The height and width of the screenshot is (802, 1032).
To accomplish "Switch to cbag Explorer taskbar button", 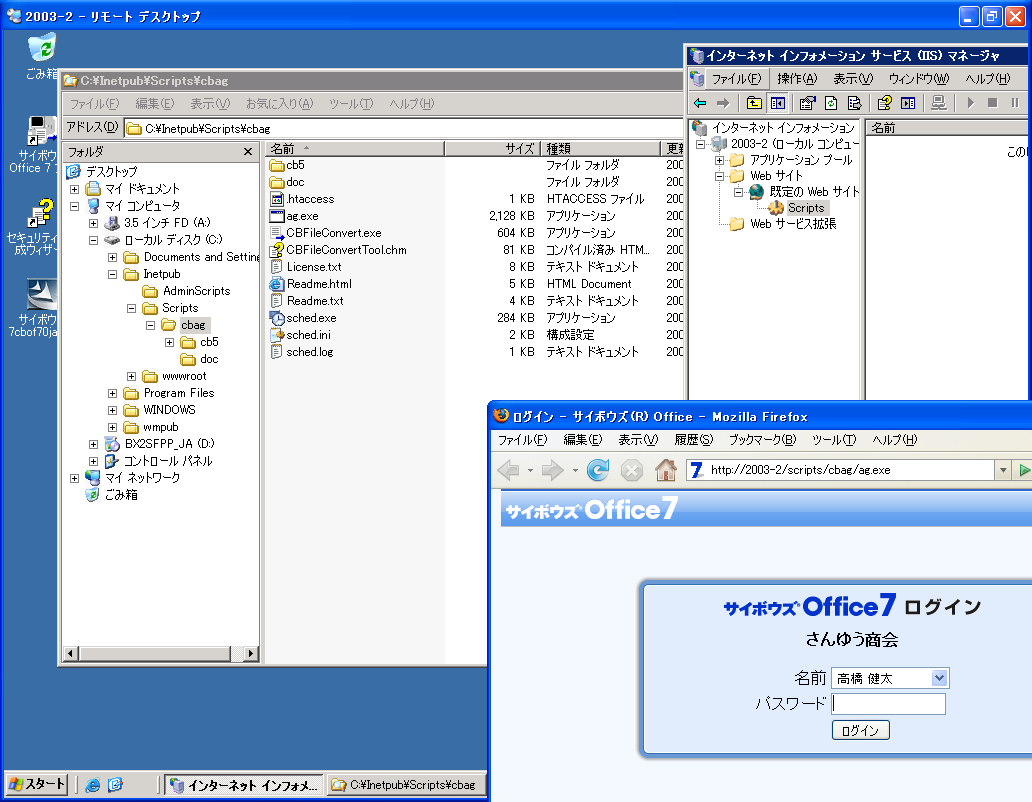I will coord(406,785).
